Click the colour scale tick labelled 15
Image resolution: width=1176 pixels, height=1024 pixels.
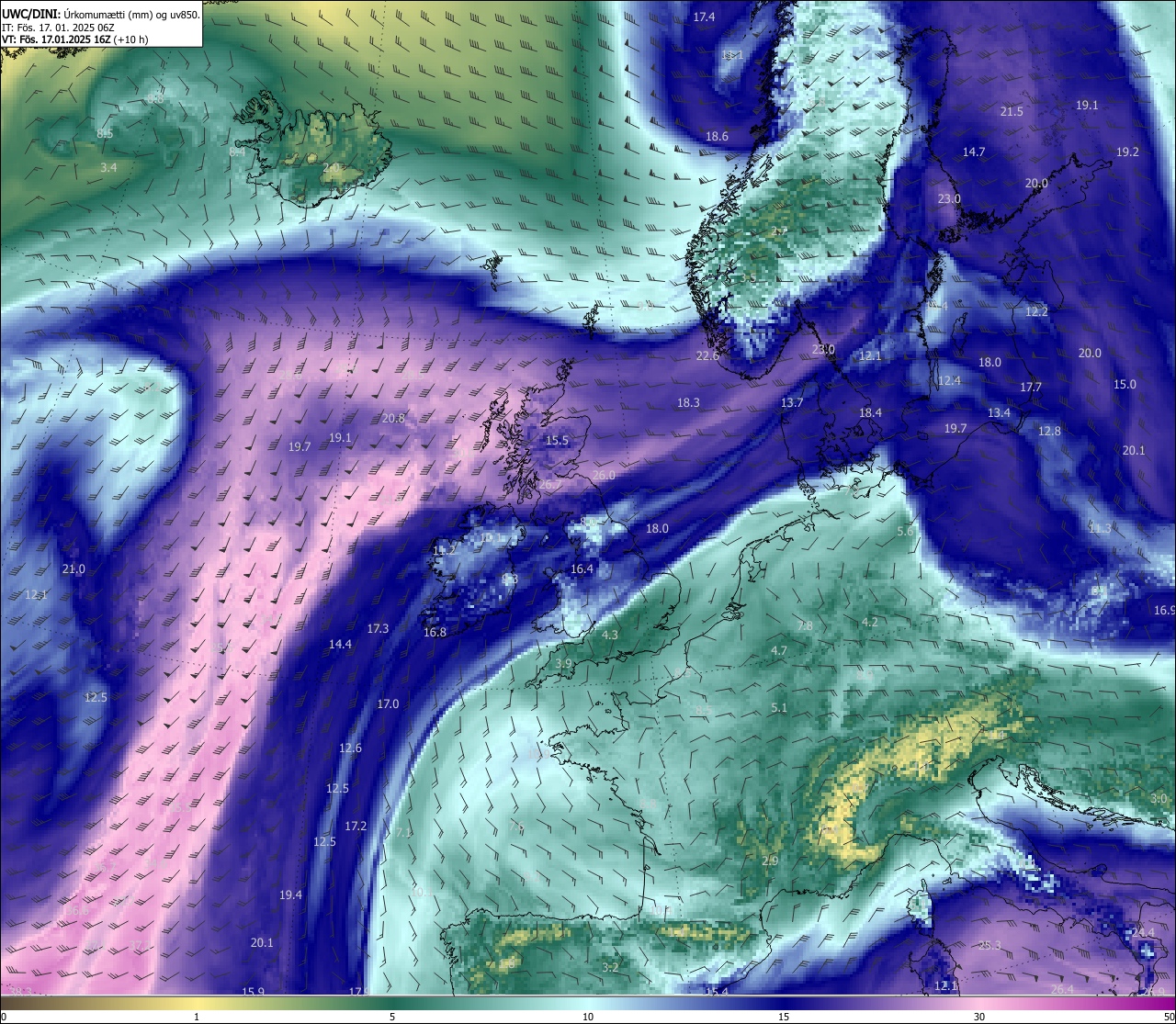tap(784, 1017)
